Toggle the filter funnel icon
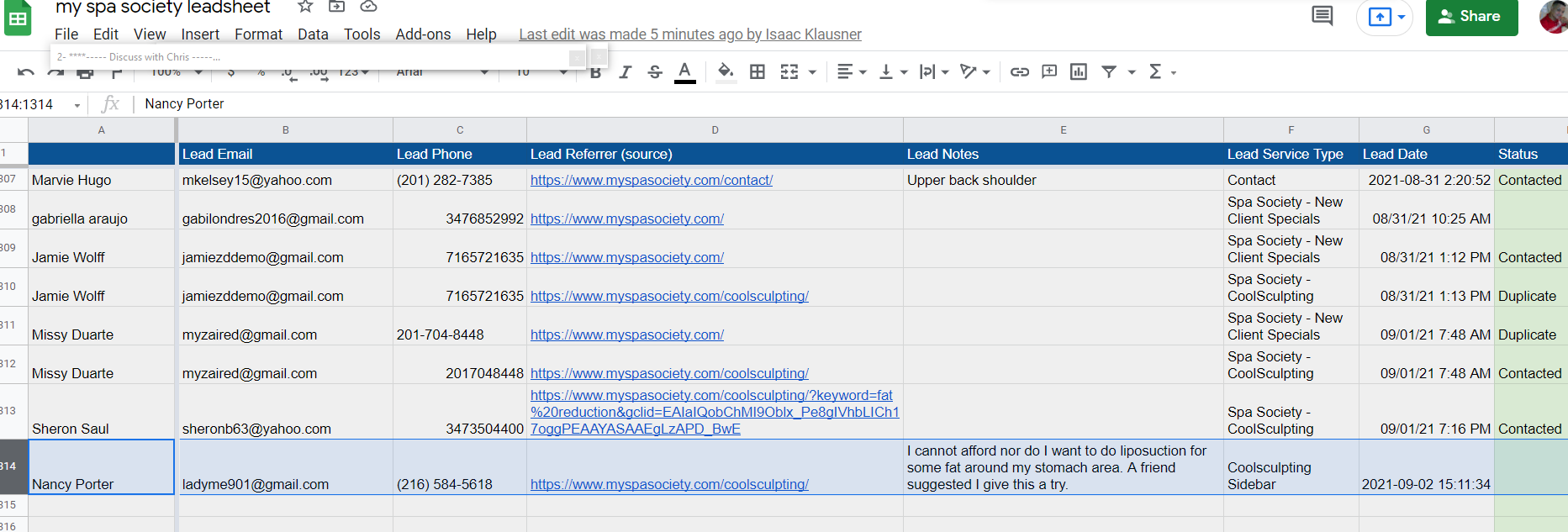Viewport: 1568px width, 532px height. (1110, 72)
